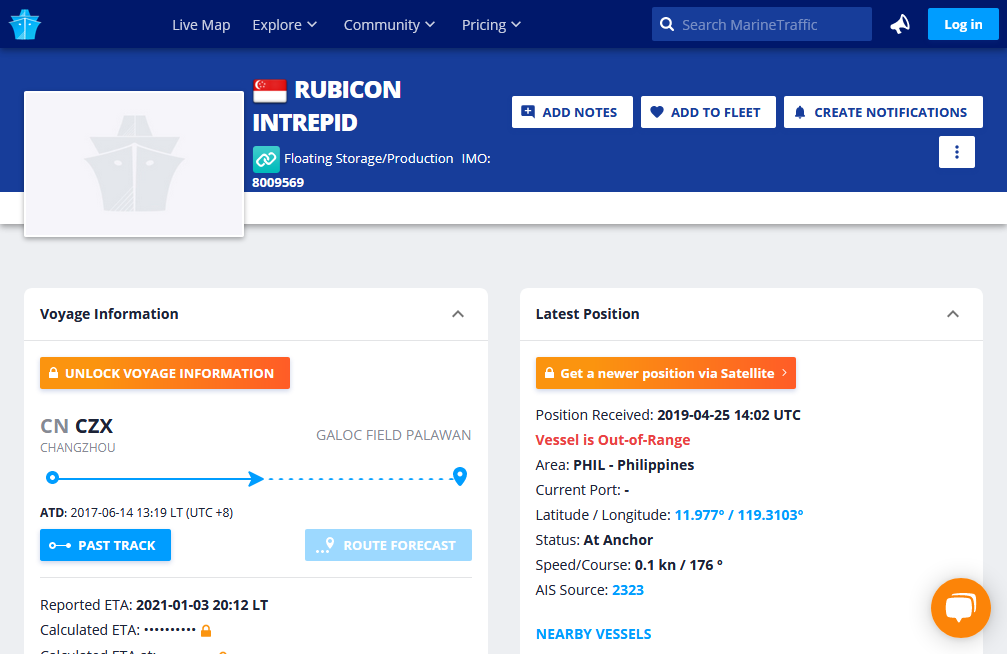Collapse the Voyage Information panel

[458, 314]
